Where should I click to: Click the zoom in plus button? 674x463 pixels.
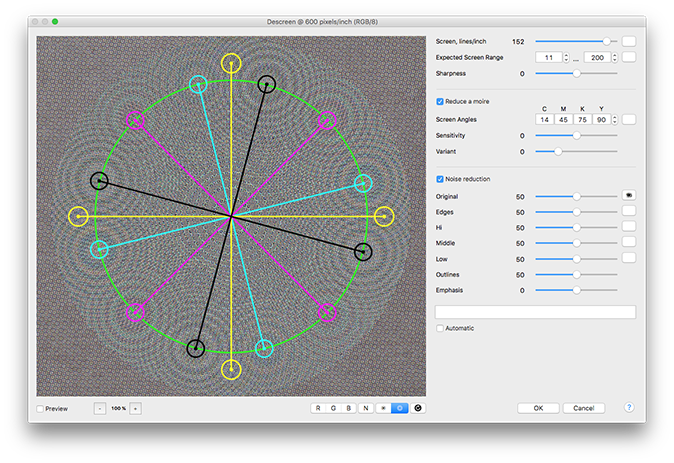pyautogui.click(x=135, y=408)
